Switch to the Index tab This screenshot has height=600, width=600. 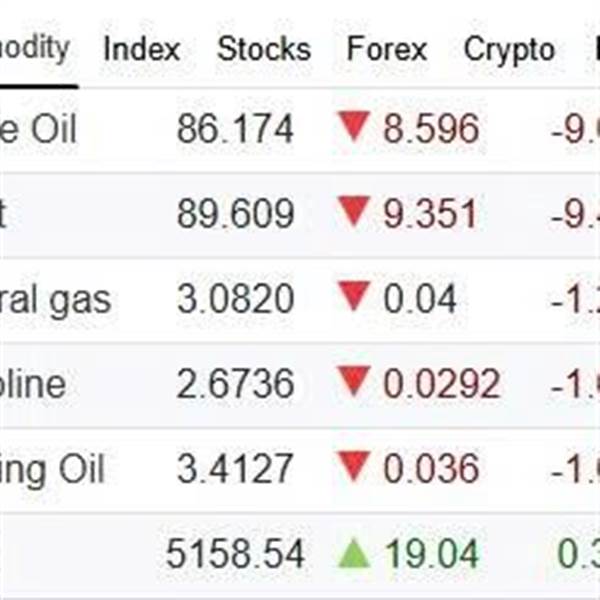(x=142, y=49)
